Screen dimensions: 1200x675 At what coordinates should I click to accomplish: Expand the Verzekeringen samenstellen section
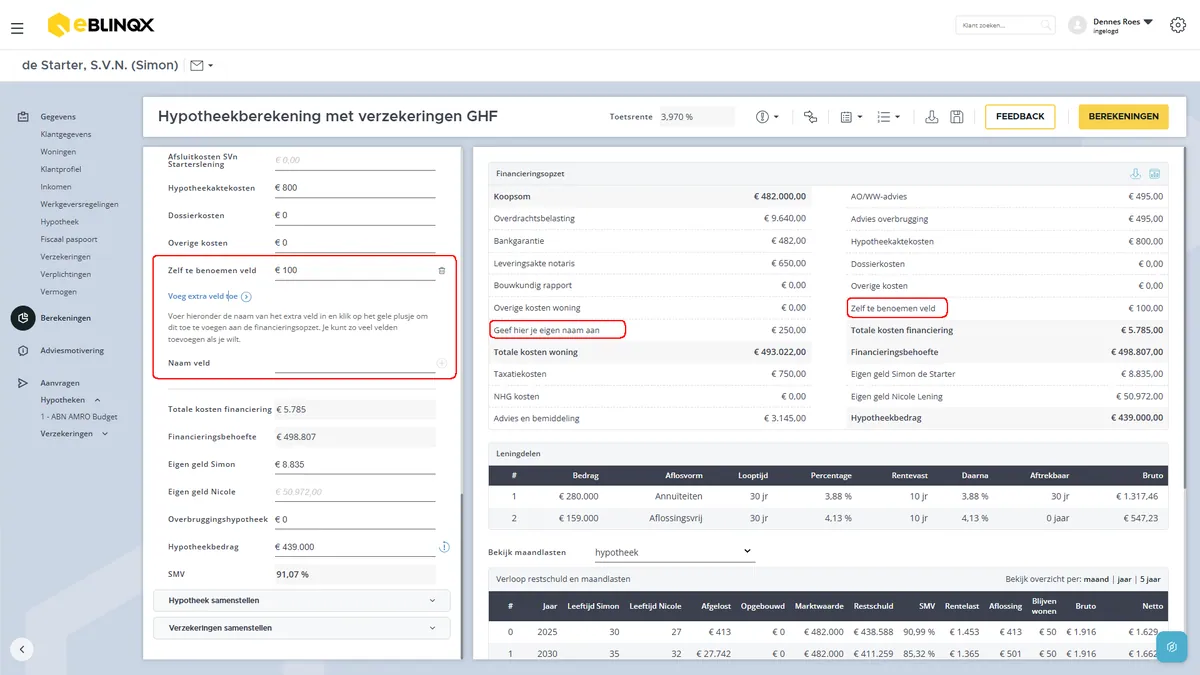(302, 628)
